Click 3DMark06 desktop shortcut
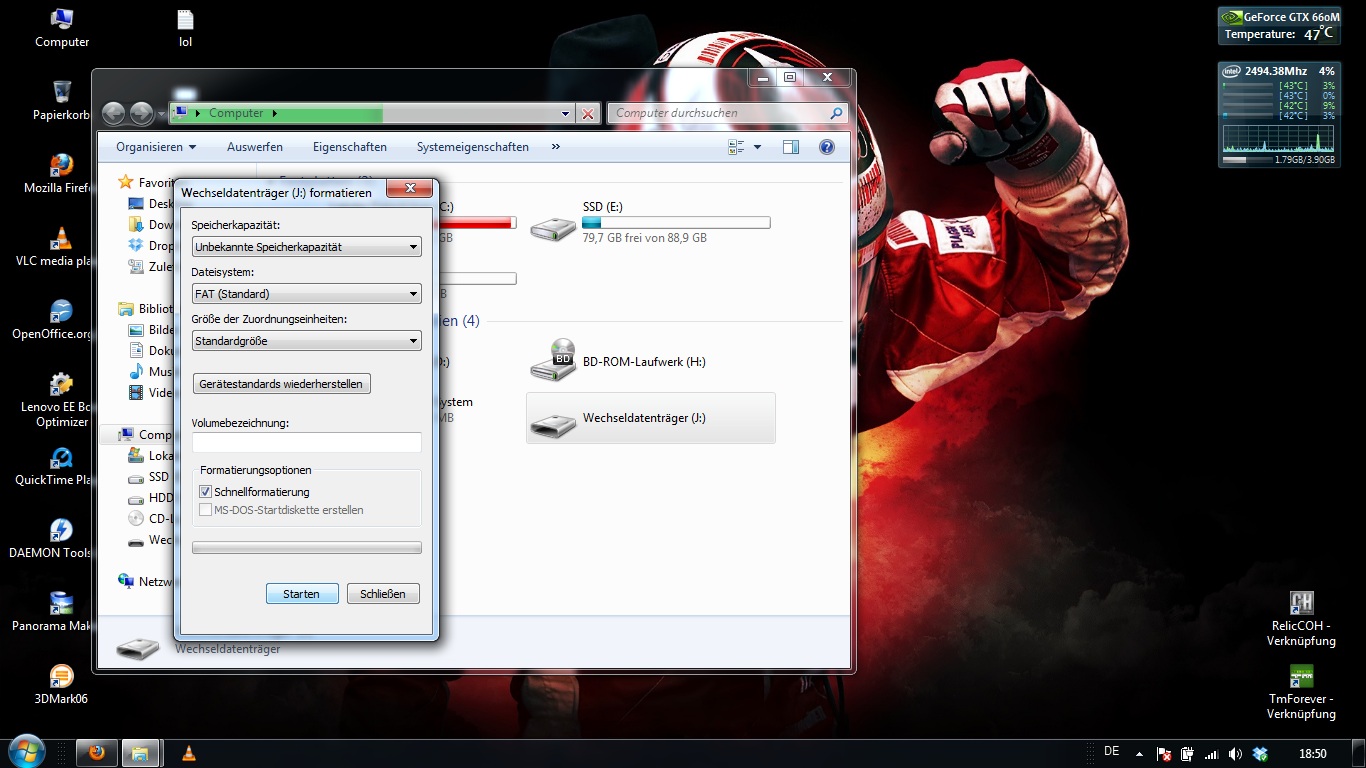This screenshot has height=768, width=1366. tap(62, 684)
